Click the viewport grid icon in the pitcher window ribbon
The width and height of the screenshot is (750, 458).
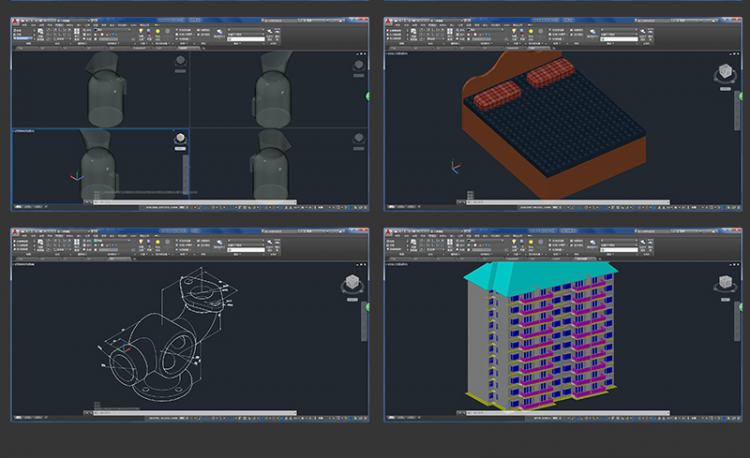click(x=77, y=32)
